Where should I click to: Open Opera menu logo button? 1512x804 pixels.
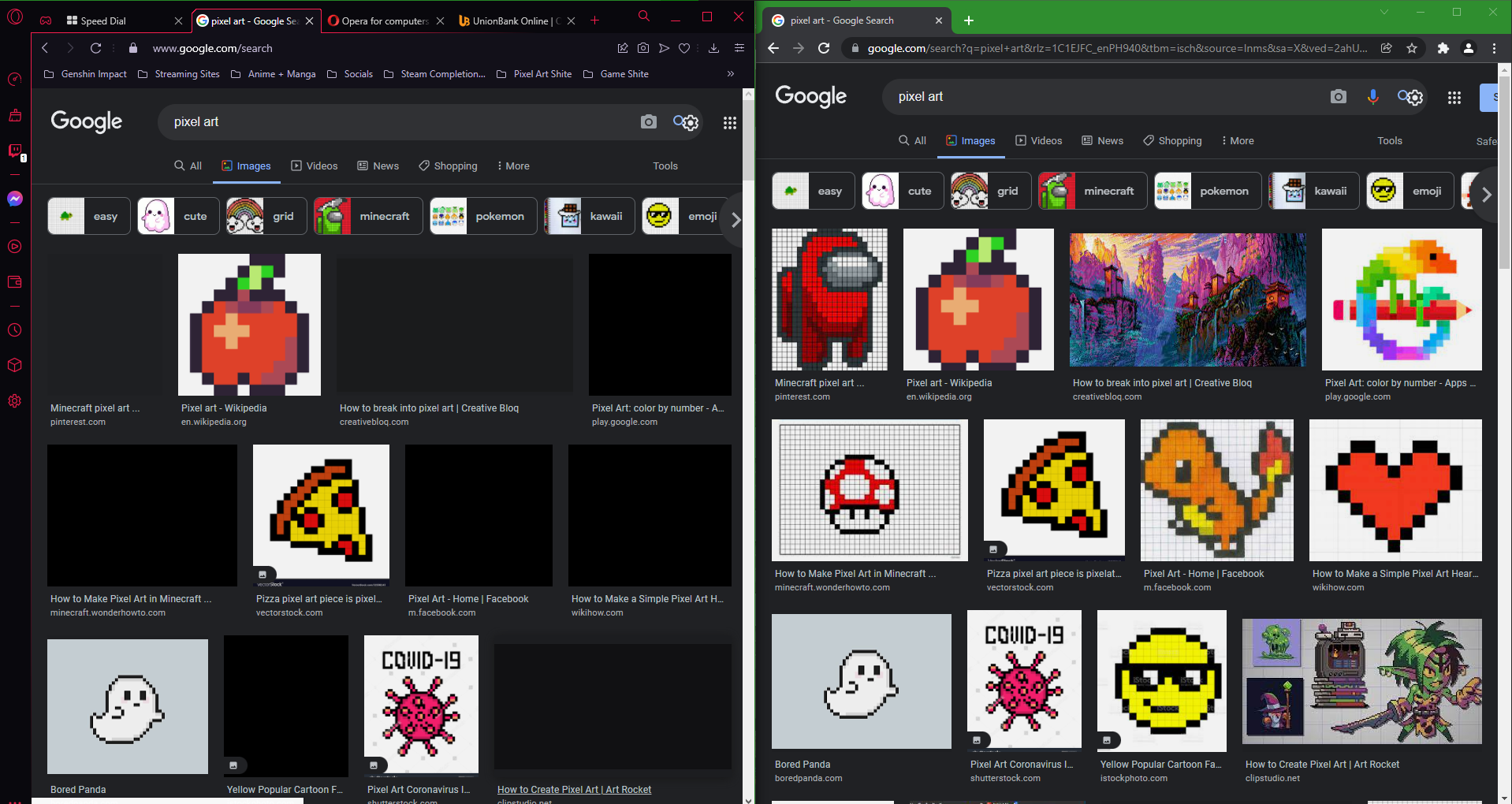click(x=15, y=17)
